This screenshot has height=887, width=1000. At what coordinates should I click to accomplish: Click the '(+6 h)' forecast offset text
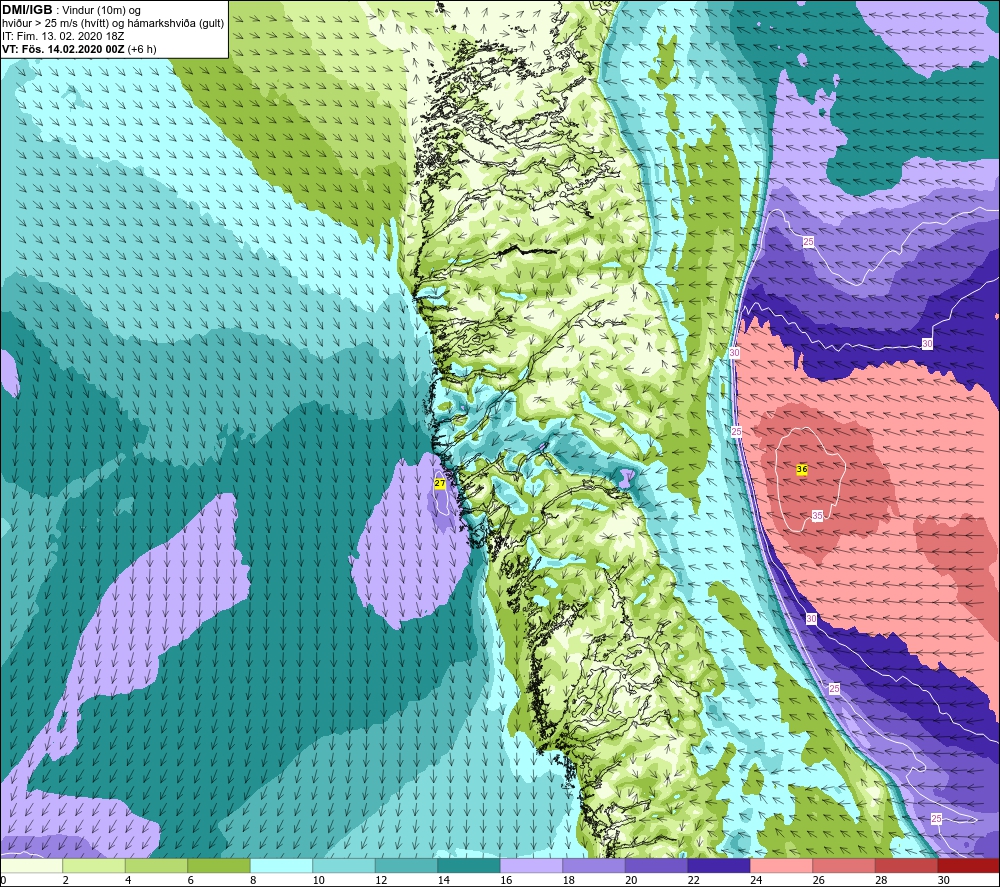[x=142, y=49]
